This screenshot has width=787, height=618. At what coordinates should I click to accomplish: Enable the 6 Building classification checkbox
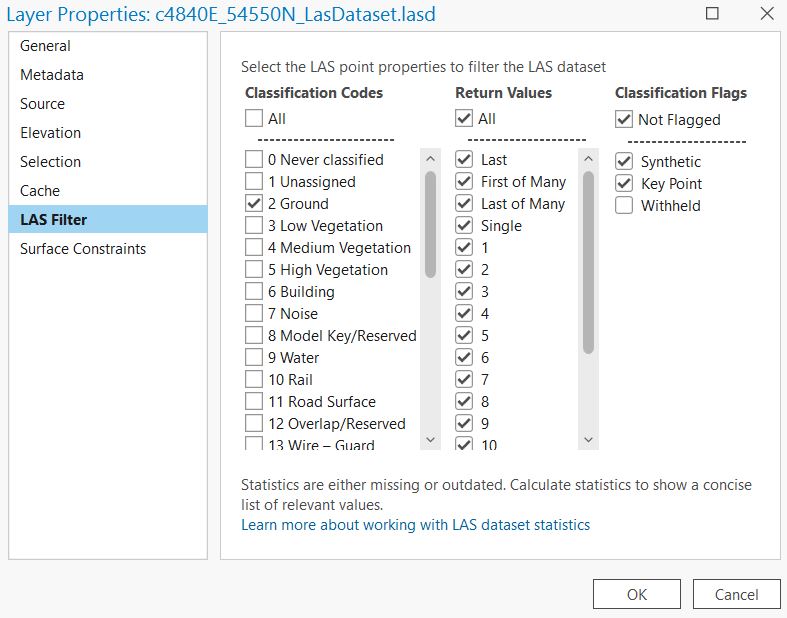point(254,292)
